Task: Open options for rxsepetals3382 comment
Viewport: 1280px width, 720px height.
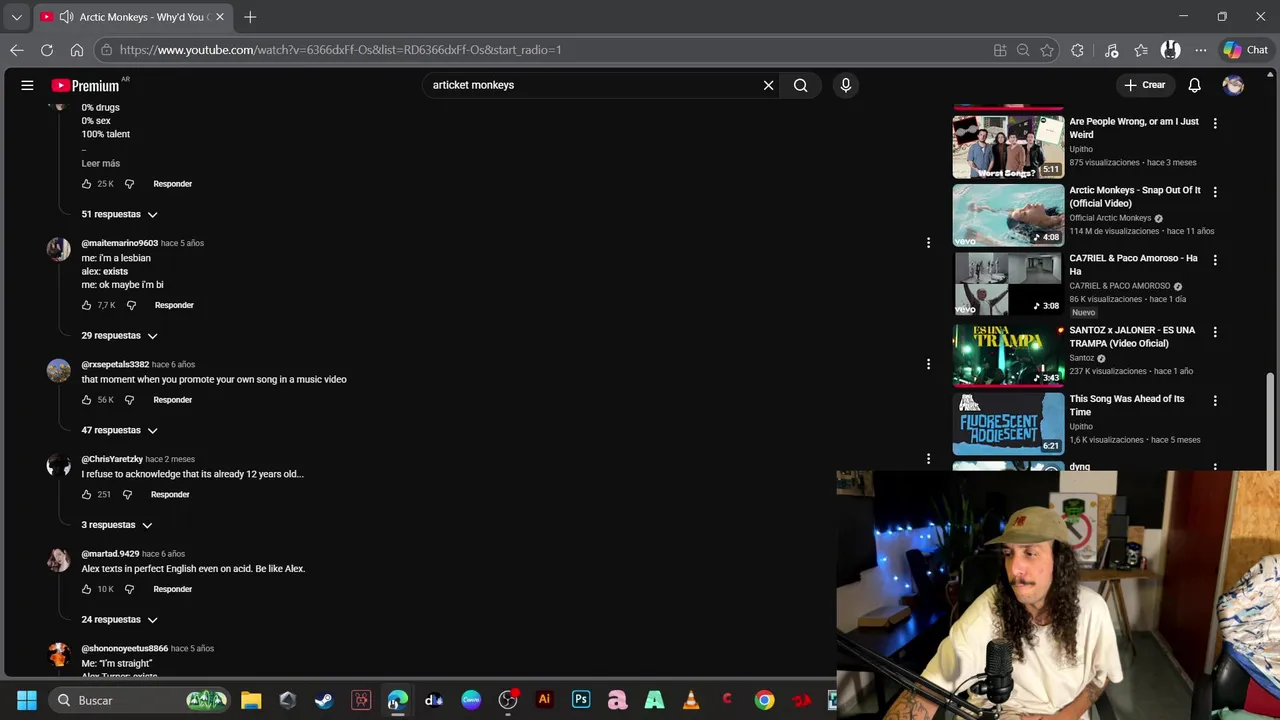Action: pos(928,364)
